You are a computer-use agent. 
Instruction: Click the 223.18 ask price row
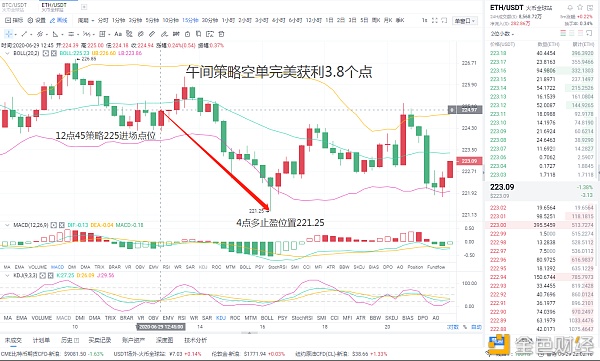coord(541,53)
